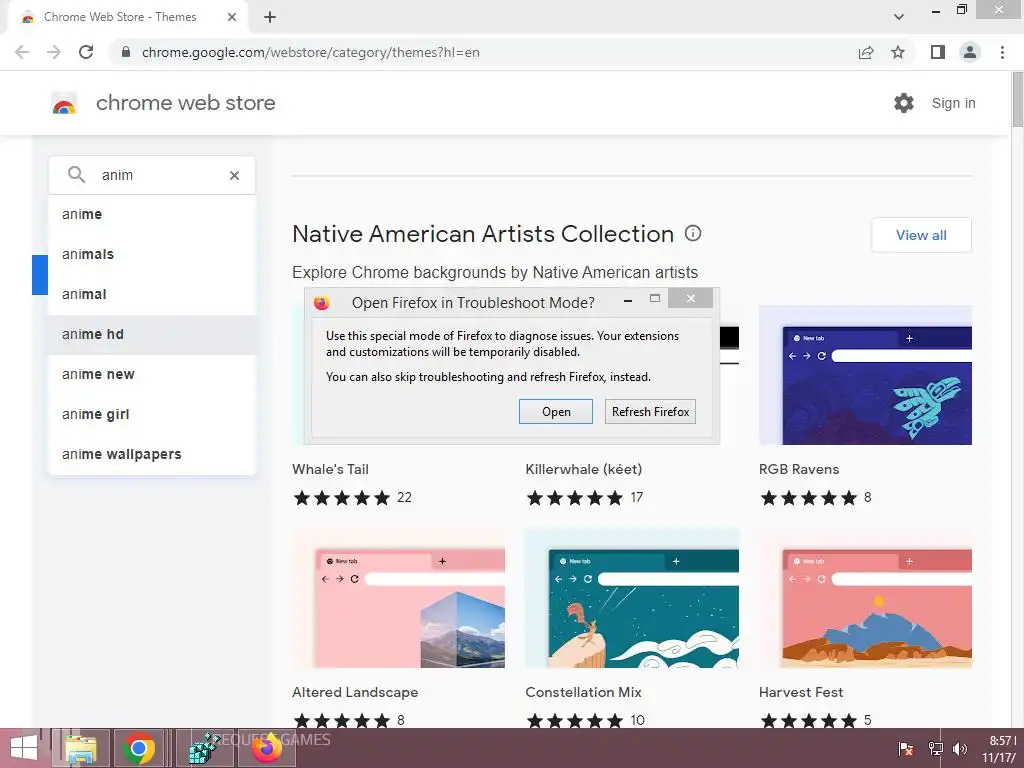The width and height of the screenshot is (1024, 768).
Task: Reload the Chrome Web Store page
Action: point(86,52)
